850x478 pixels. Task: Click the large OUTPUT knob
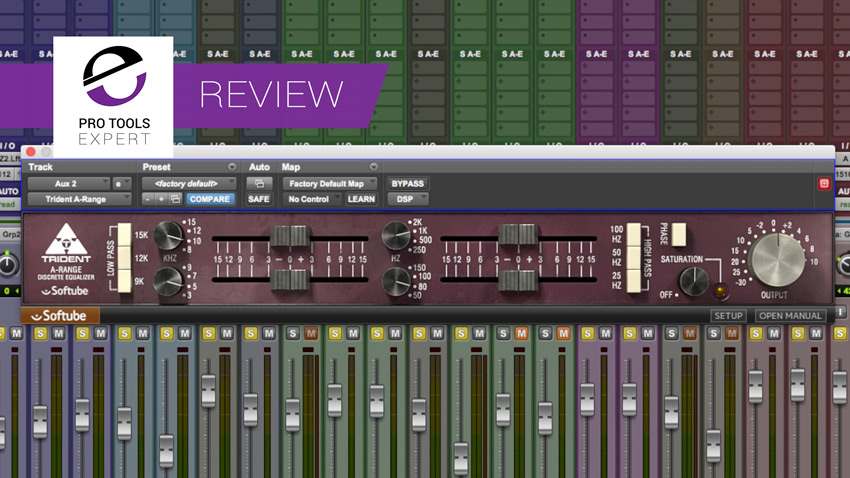(777, 260)
